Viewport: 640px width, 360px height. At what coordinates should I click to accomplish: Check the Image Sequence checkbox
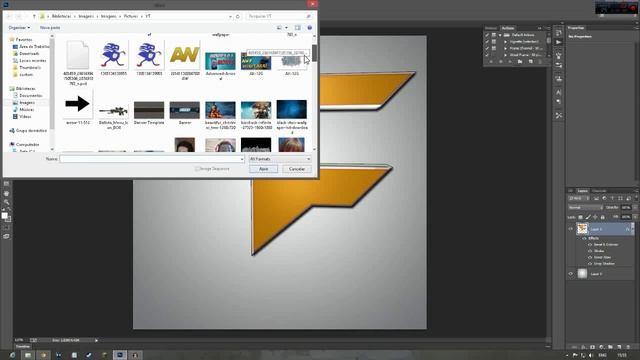197,169
